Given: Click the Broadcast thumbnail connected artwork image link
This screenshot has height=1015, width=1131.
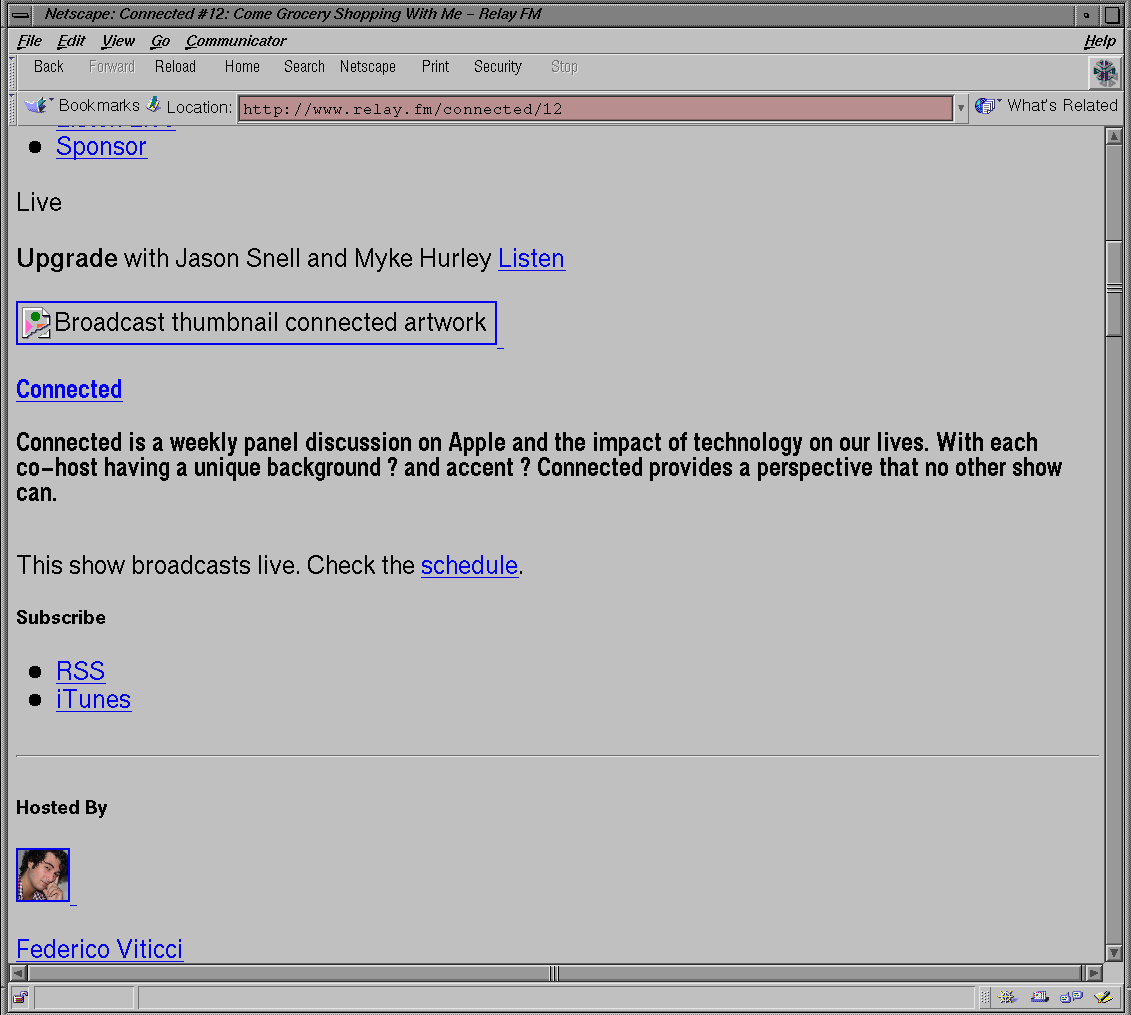Looking at the screenshot, I should (x=256, y=322).
